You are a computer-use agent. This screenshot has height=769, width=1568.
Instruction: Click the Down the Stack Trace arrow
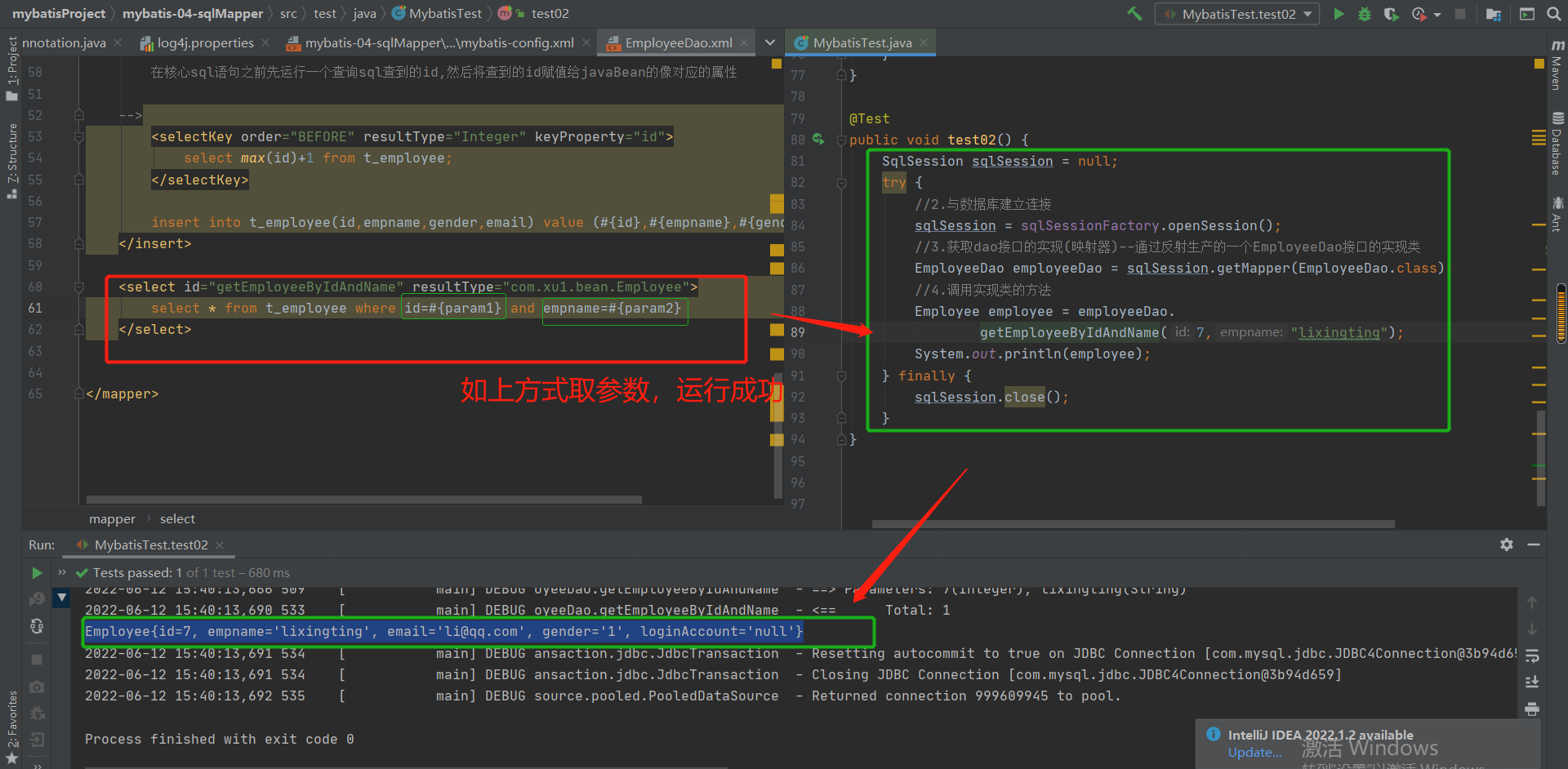[1532, 629]
